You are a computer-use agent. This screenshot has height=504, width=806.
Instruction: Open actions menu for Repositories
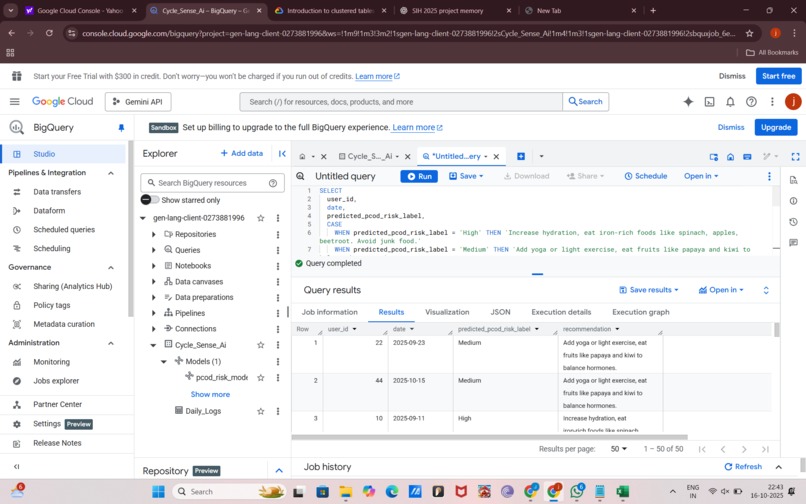[x=278, y=235]
